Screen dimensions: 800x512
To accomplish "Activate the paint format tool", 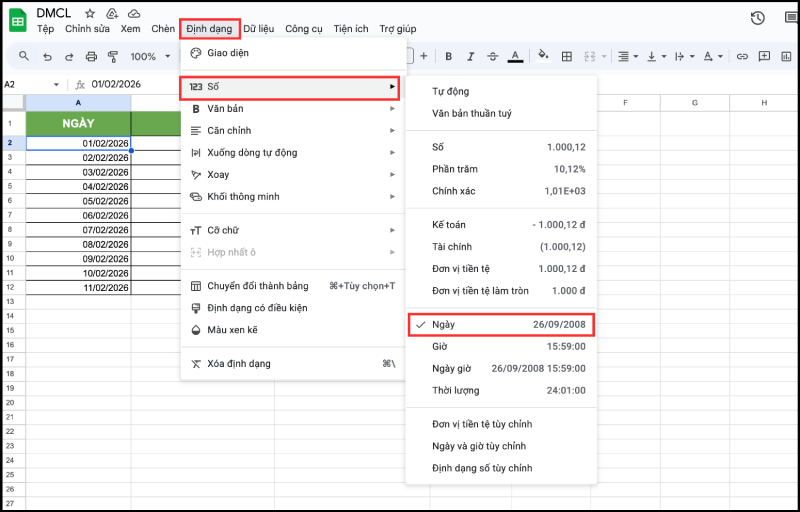I will (x=113, y=57).
